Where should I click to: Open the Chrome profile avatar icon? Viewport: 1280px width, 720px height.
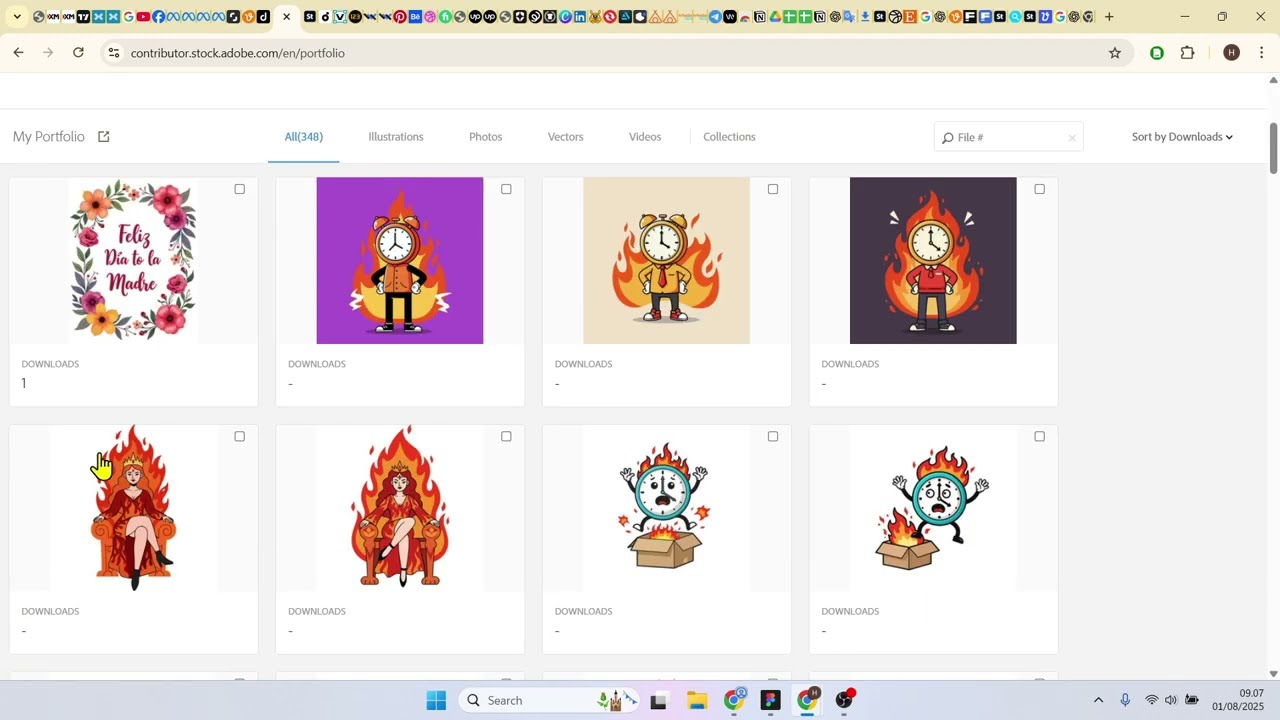[x=1231, y=53]
